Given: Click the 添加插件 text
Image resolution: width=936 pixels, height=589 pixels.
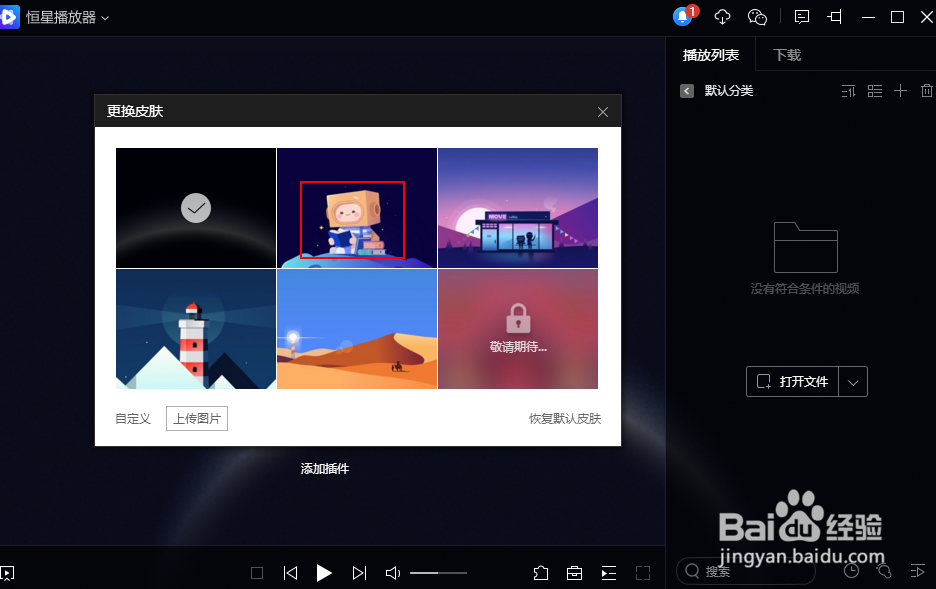Looking at the screenshot, I should [325, 468].
